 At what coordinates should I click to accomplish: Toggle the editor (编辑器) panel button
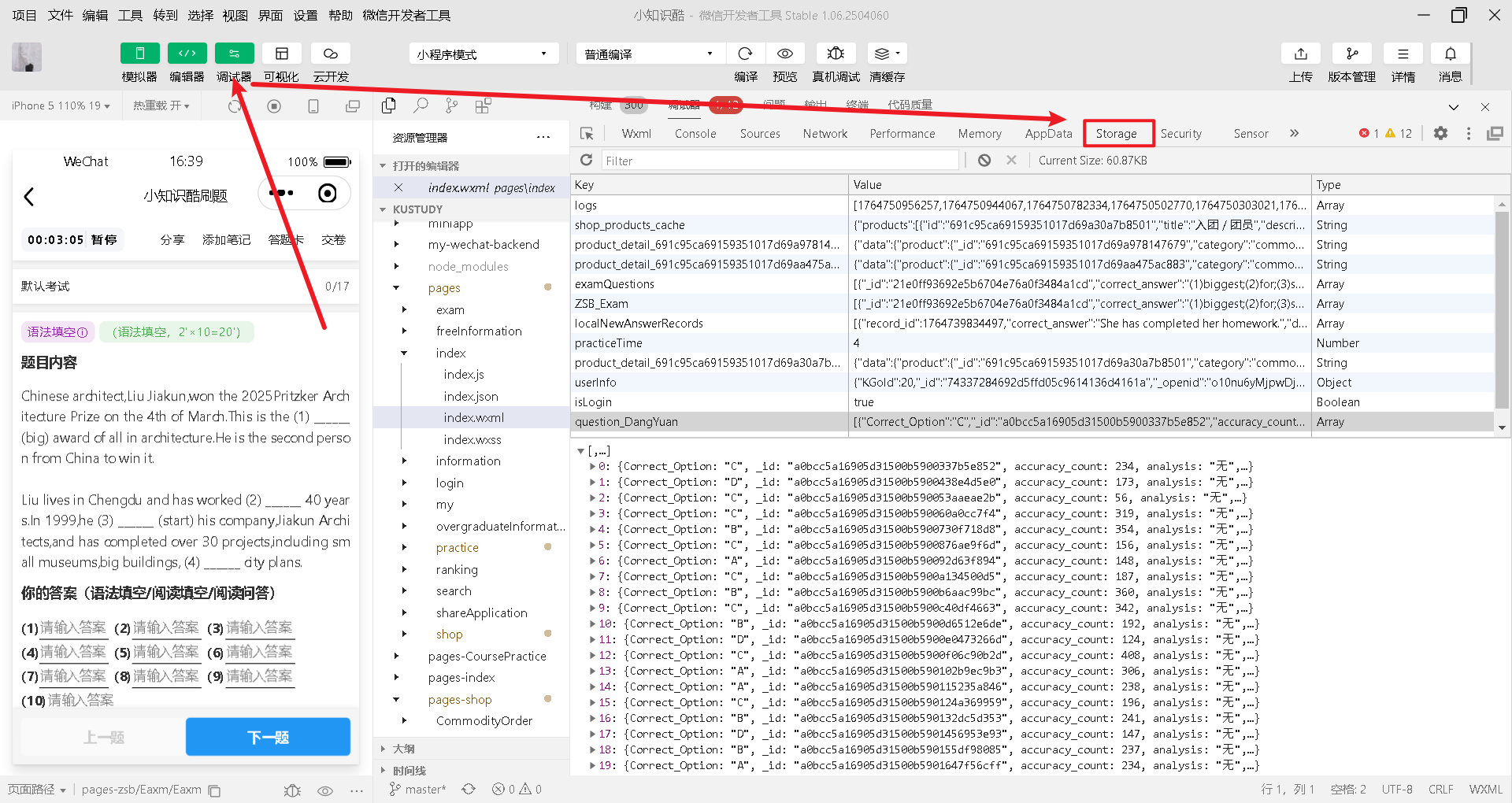coord(187,54)
